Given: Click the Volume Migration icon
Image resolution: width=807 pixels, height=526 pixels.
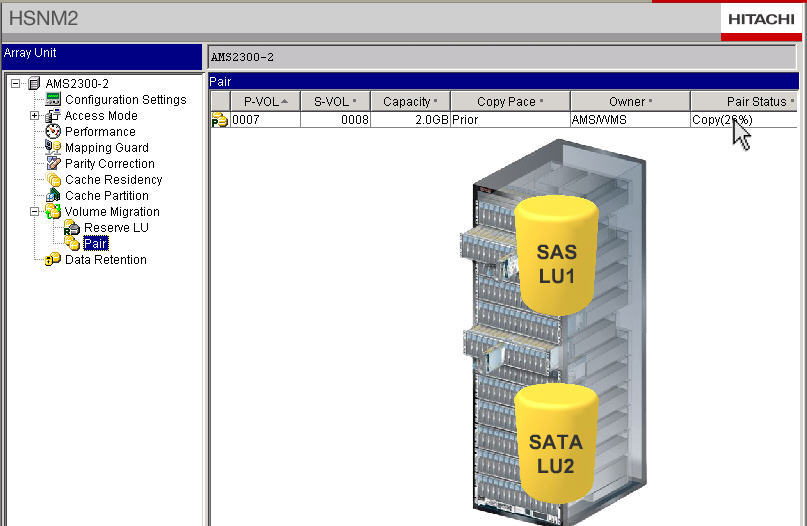Looking at the screenshot, I should click(x=52, y=211).
